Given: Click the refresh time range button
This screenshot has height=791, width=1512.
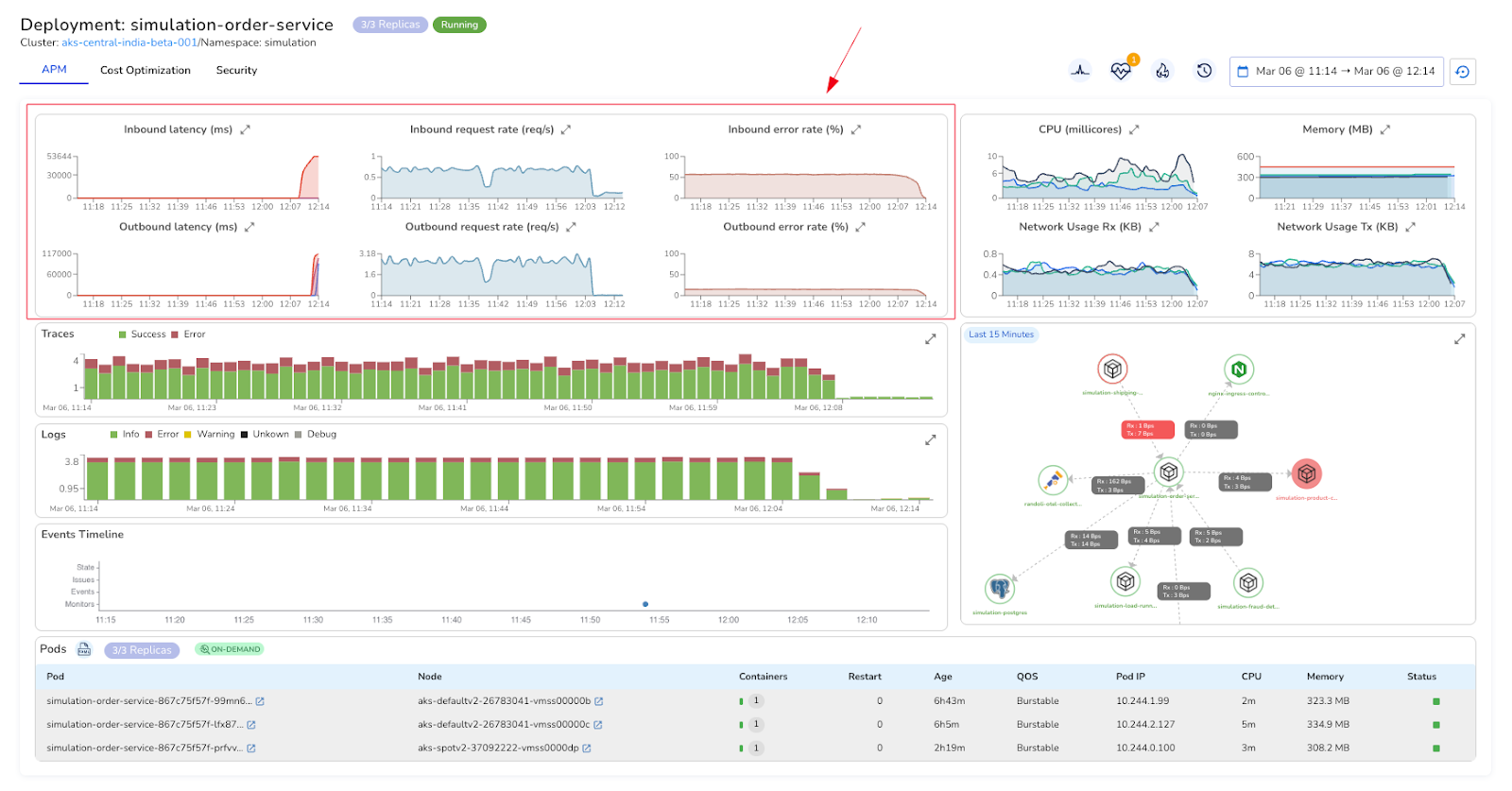Looking at the screenshot, I should pyautogui.click(x=1462, y=72).
